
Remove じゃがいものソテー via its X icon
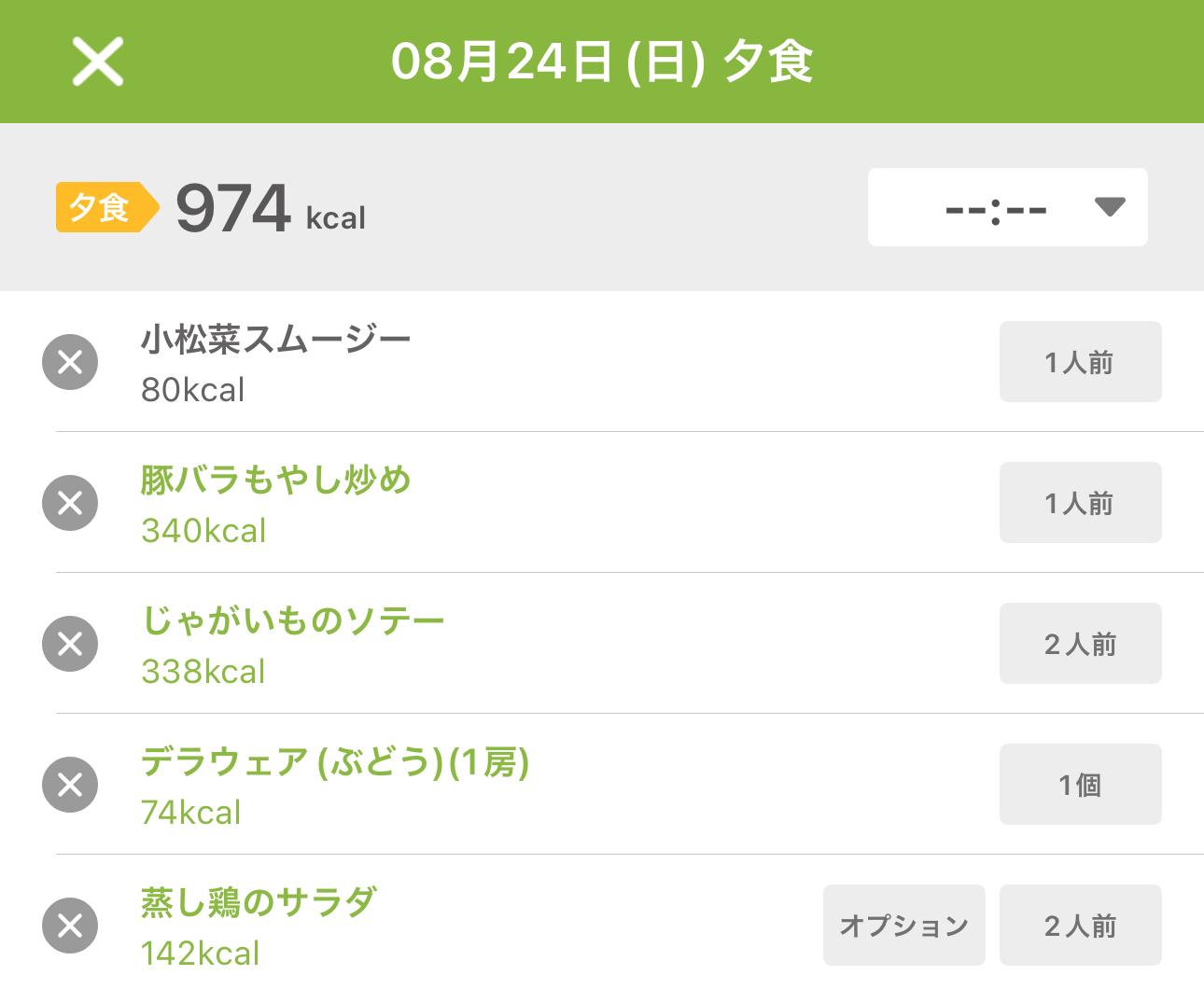point(70,644)
